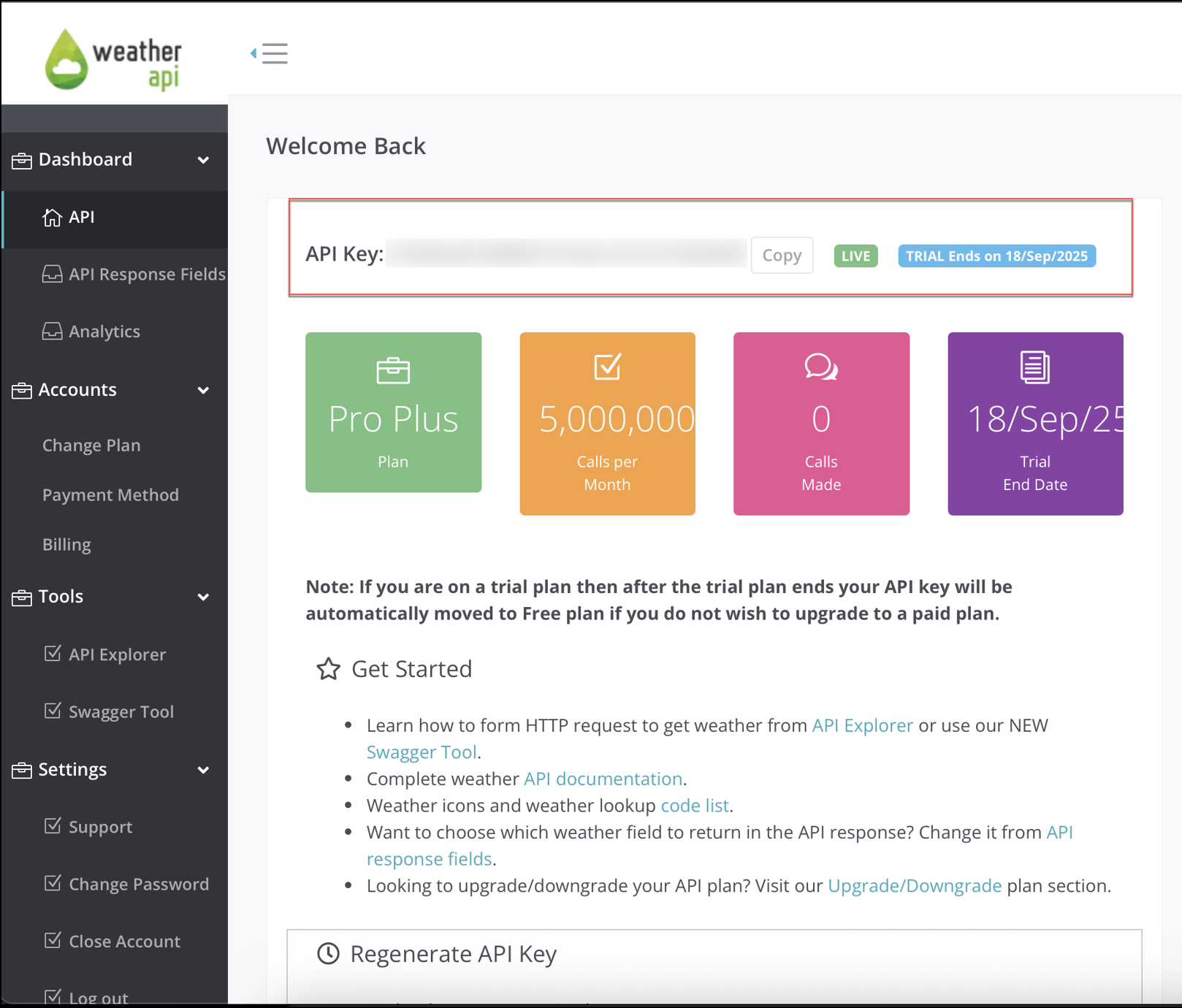The height and width of the screenshot is (1008, 1182).
Task: Follow Swagger Tool link in Get Started
Action: [422, 752]
